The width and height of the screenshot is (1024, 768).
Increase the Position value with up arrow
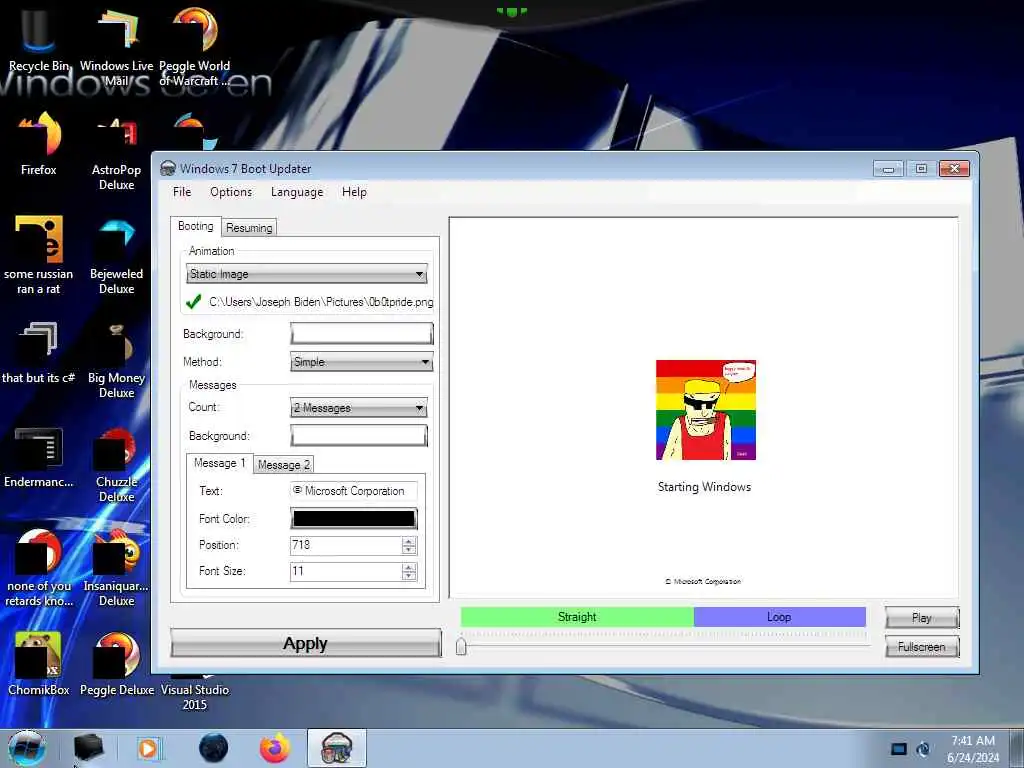pos(409,541)
